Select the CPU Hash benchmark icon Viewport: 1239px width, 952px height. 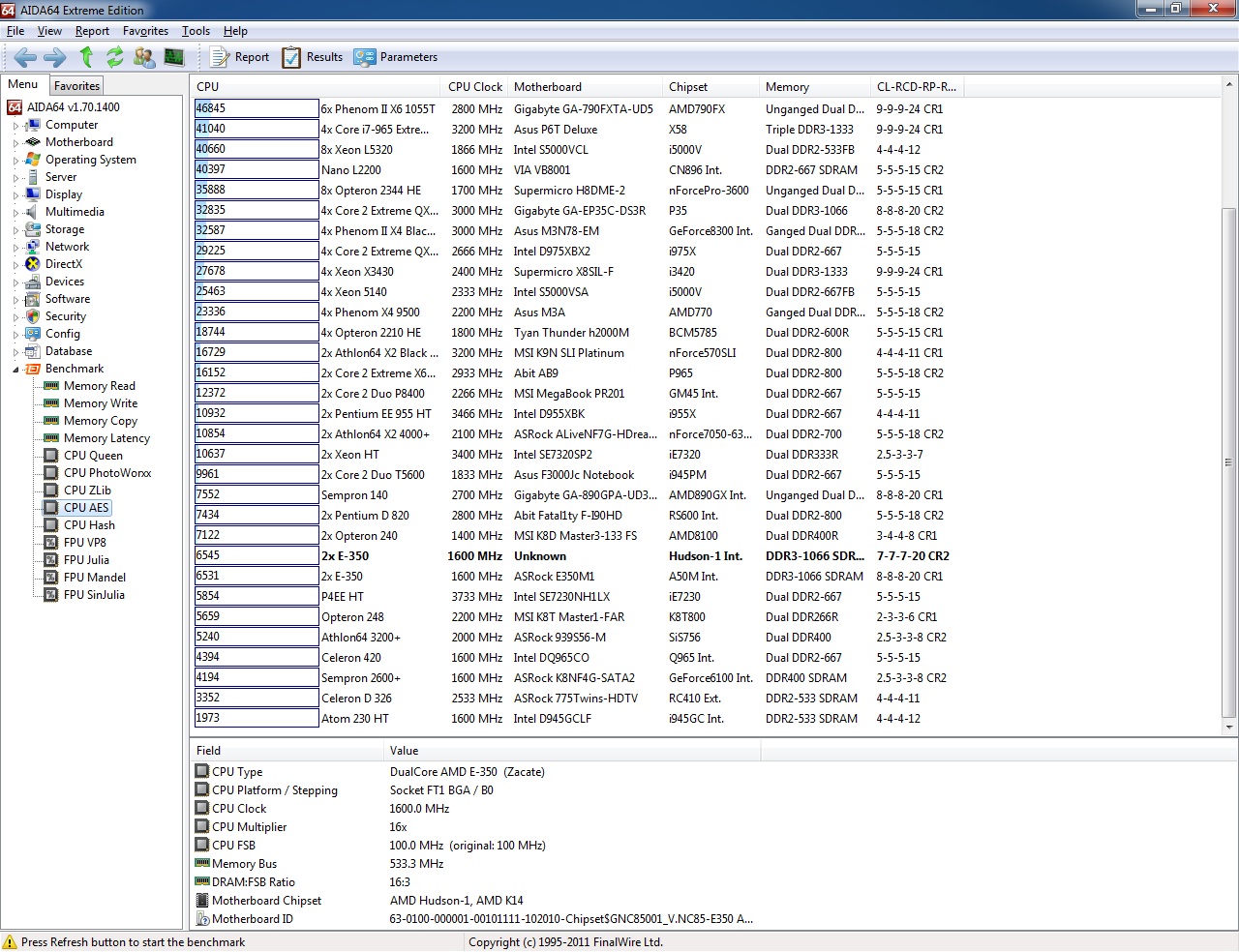tap(51, 525)
